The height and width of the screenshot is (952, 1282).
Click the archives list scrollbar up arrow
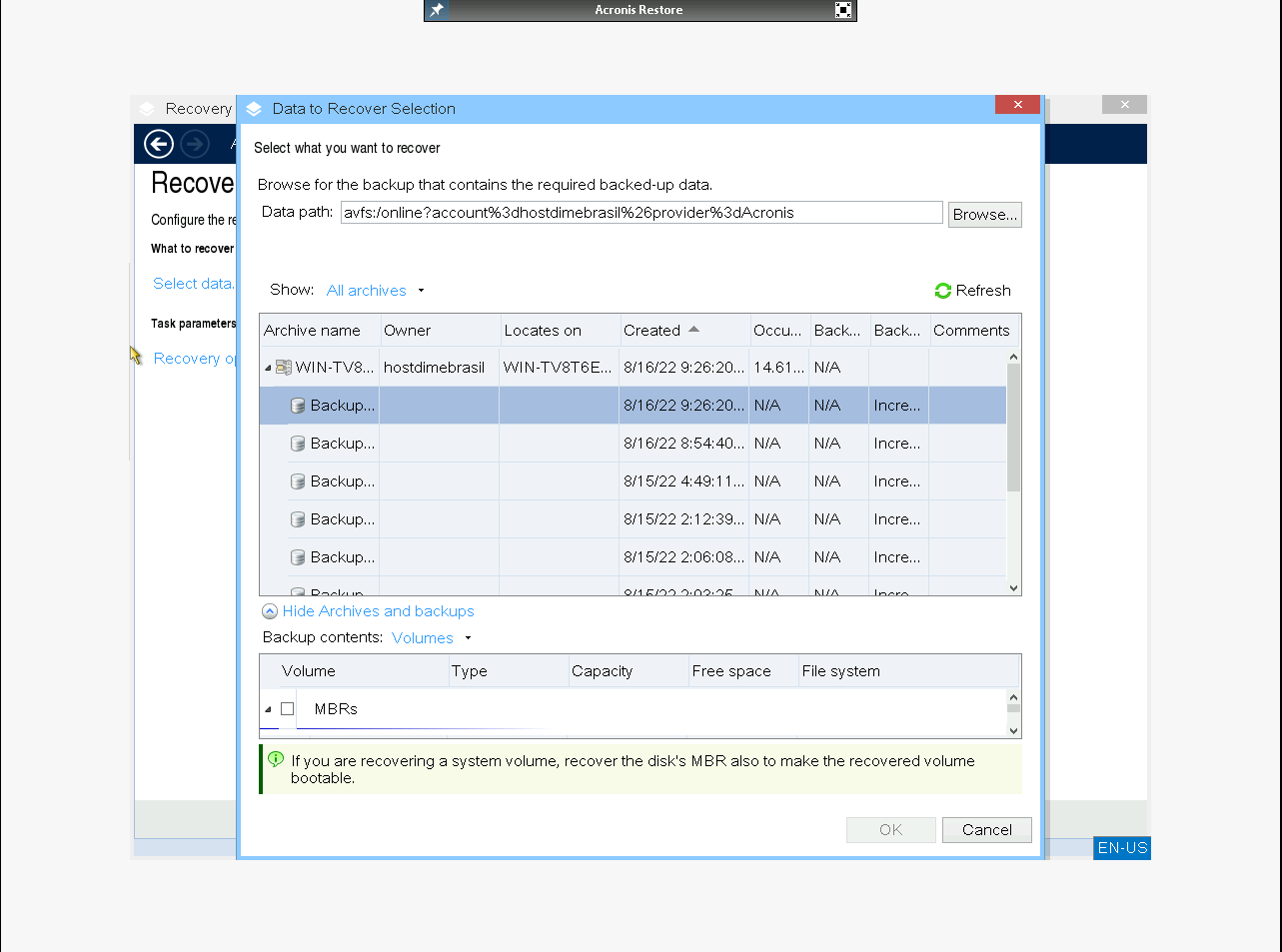[1013, 357]
